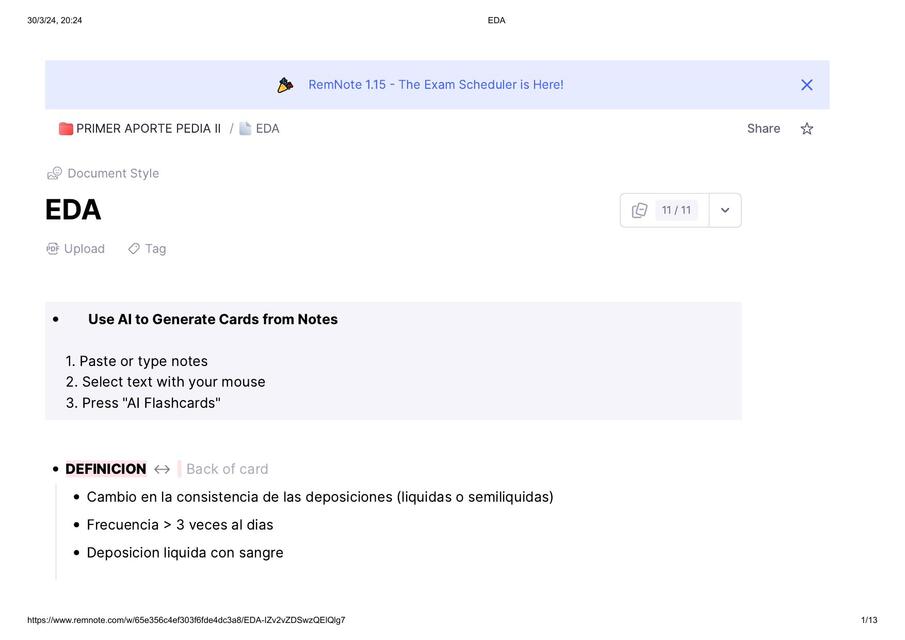Select the EDA breadcrumb item
This screenshot has height=640, width=905.
[267, 129]
